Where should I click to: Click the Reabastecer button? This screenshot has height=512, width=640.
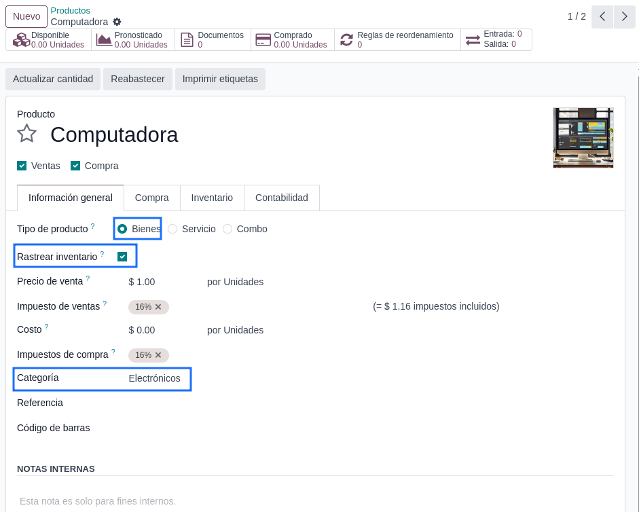[x=138, y=79]
